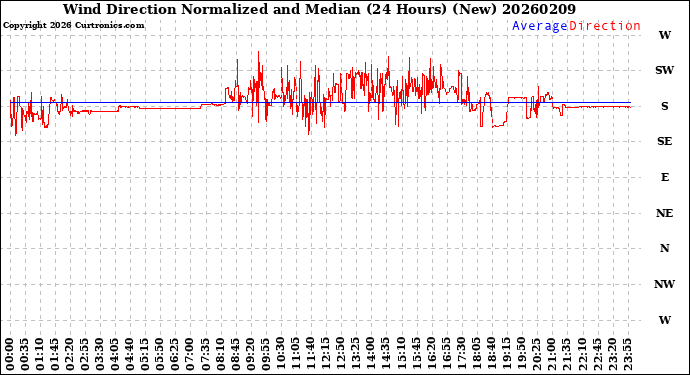The image size is (690, 375).
Task: Click the Copyright 2026 Curtronics.com text
Action: 73,25
